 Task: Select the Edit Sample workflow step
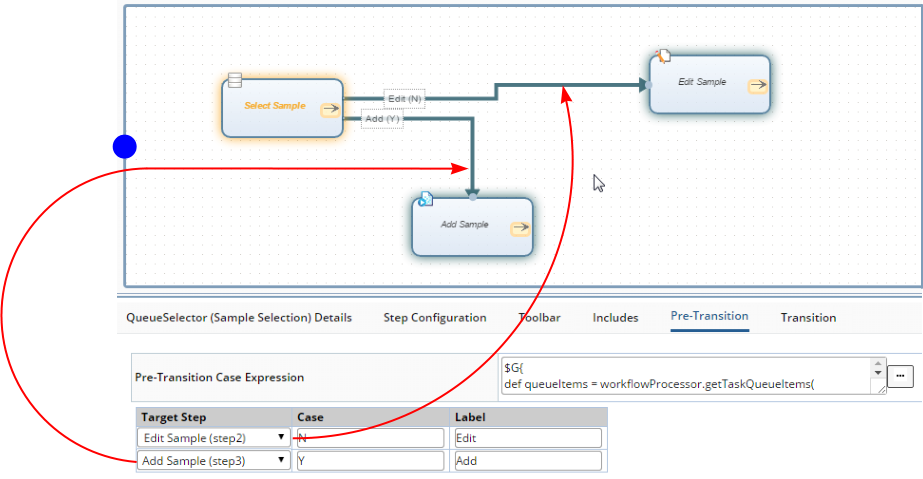click(x=710, y=84)
